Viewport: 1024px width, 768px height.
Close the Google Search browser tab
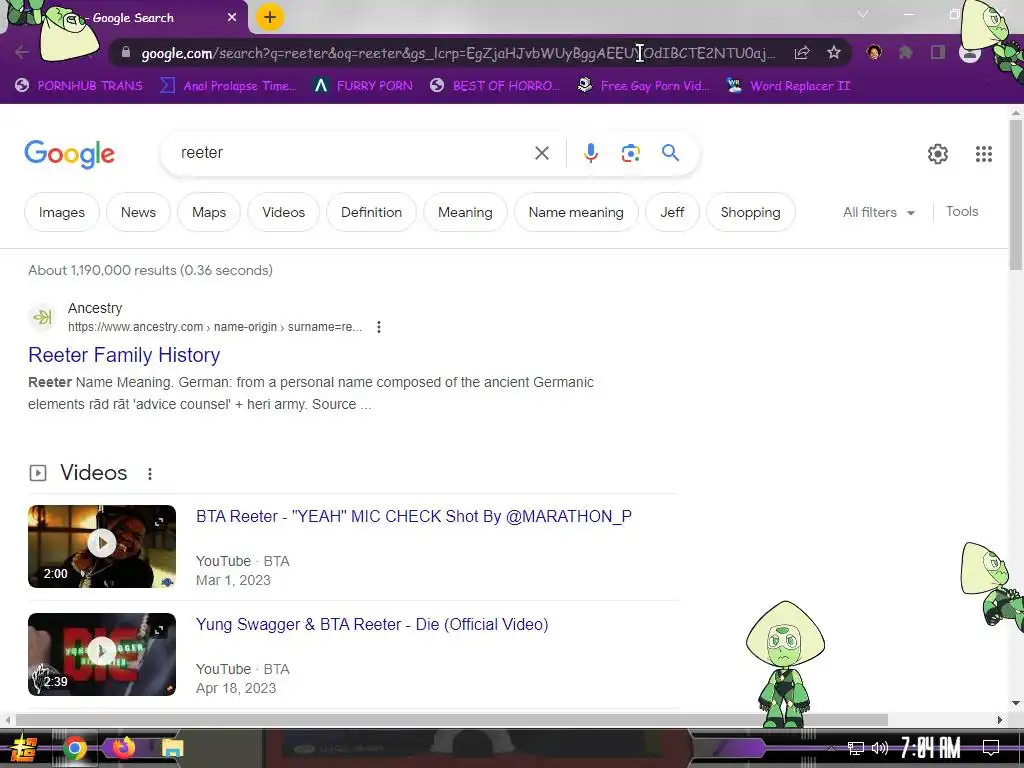click(232, 18)
